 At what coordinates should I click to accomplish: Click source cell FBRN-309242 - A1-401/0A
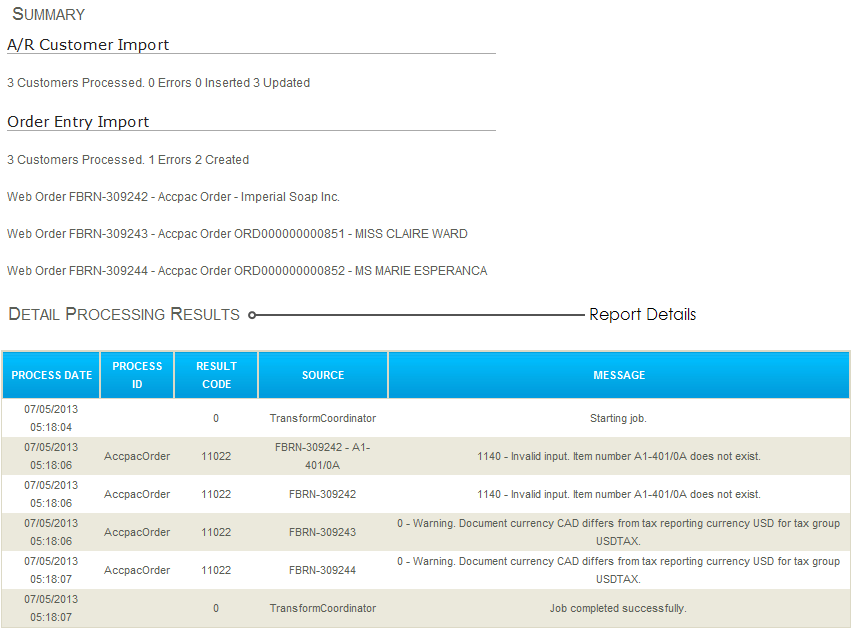(322, 456)
